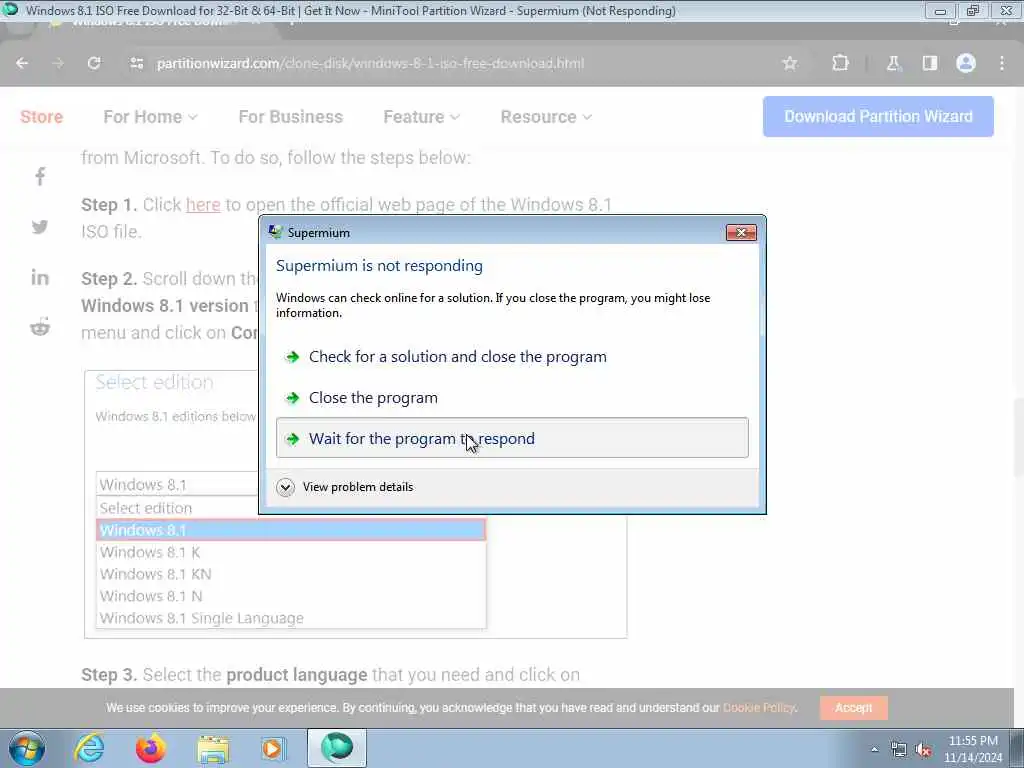Image resolution: width=1024 pixels, height=768 pixels.
Task: Open the Windows 8.1 edition combo box
Action: [178, 485]
